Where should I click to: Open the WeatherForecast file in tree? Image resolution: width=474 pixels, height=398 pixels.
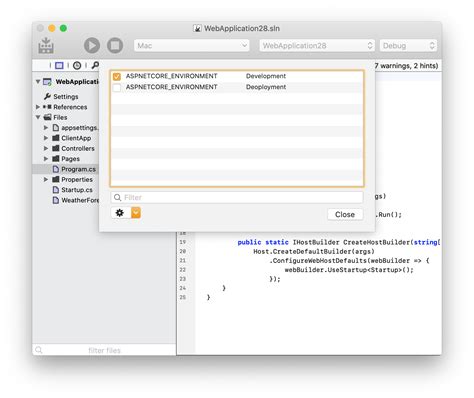coord(80,200)
